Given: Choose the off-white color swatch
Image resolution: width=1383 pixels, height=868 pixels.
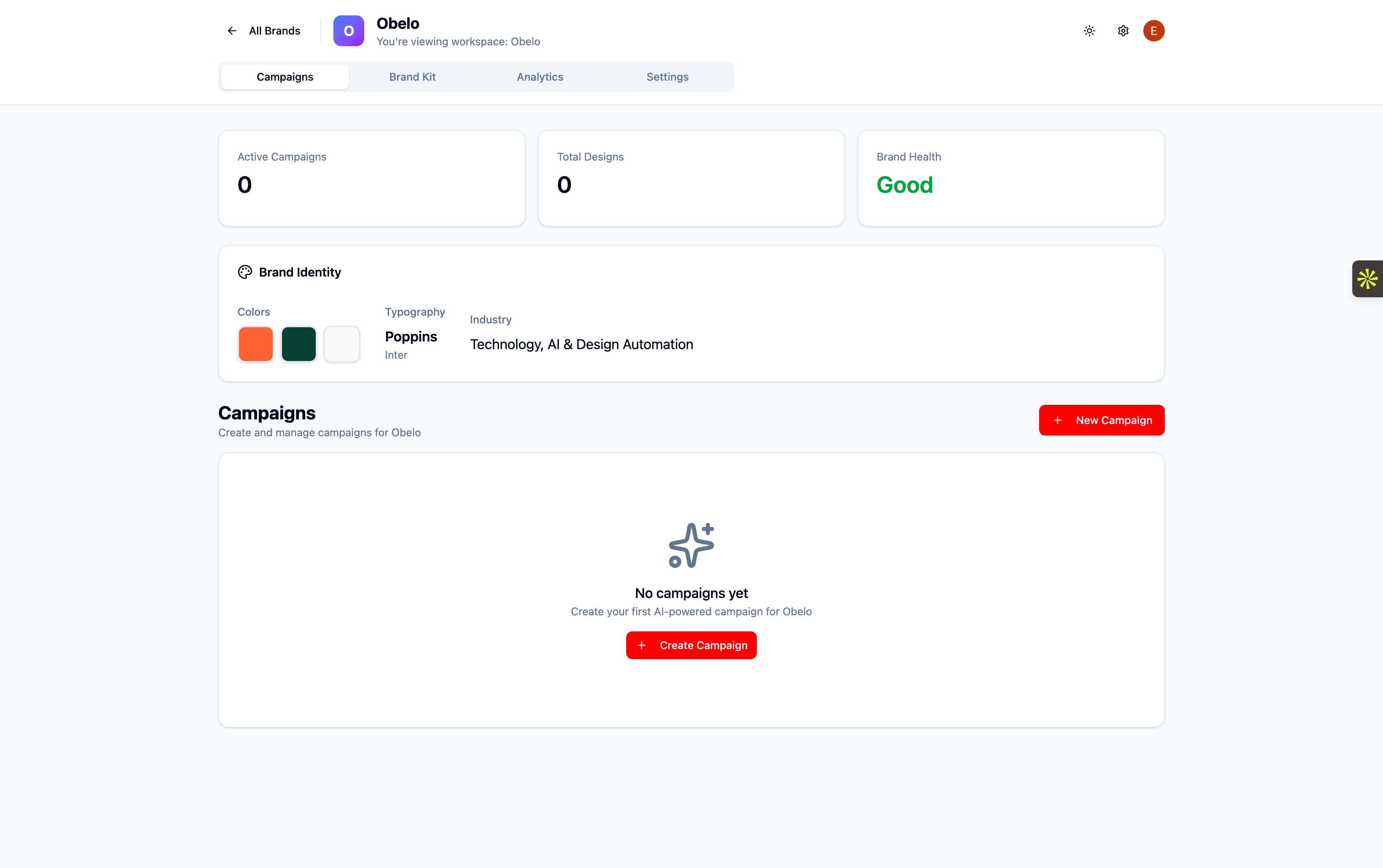Looking at the screenshot, I should tap(342, 345).
